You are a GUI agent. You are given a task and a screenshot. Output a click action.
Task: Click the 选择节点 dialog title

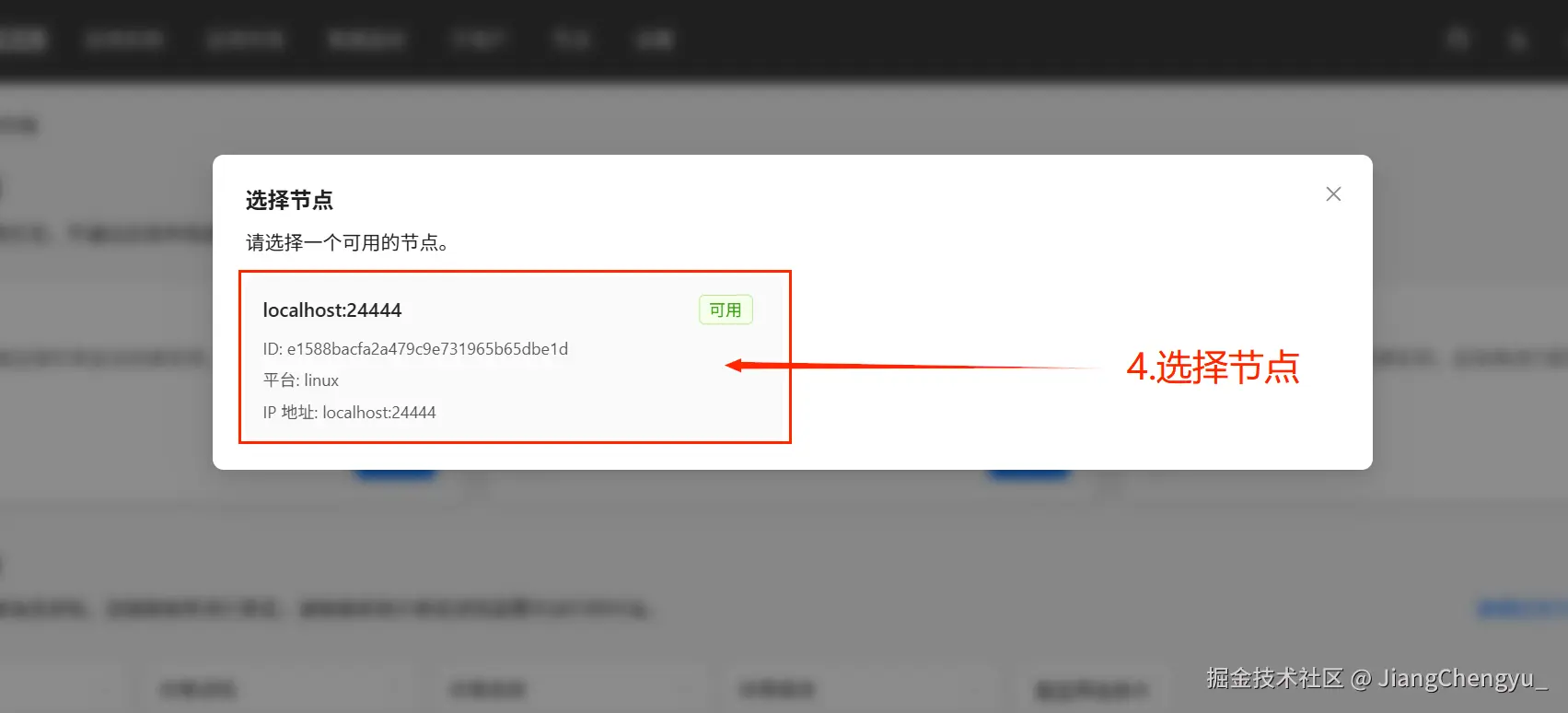click(x=289, y=200)
